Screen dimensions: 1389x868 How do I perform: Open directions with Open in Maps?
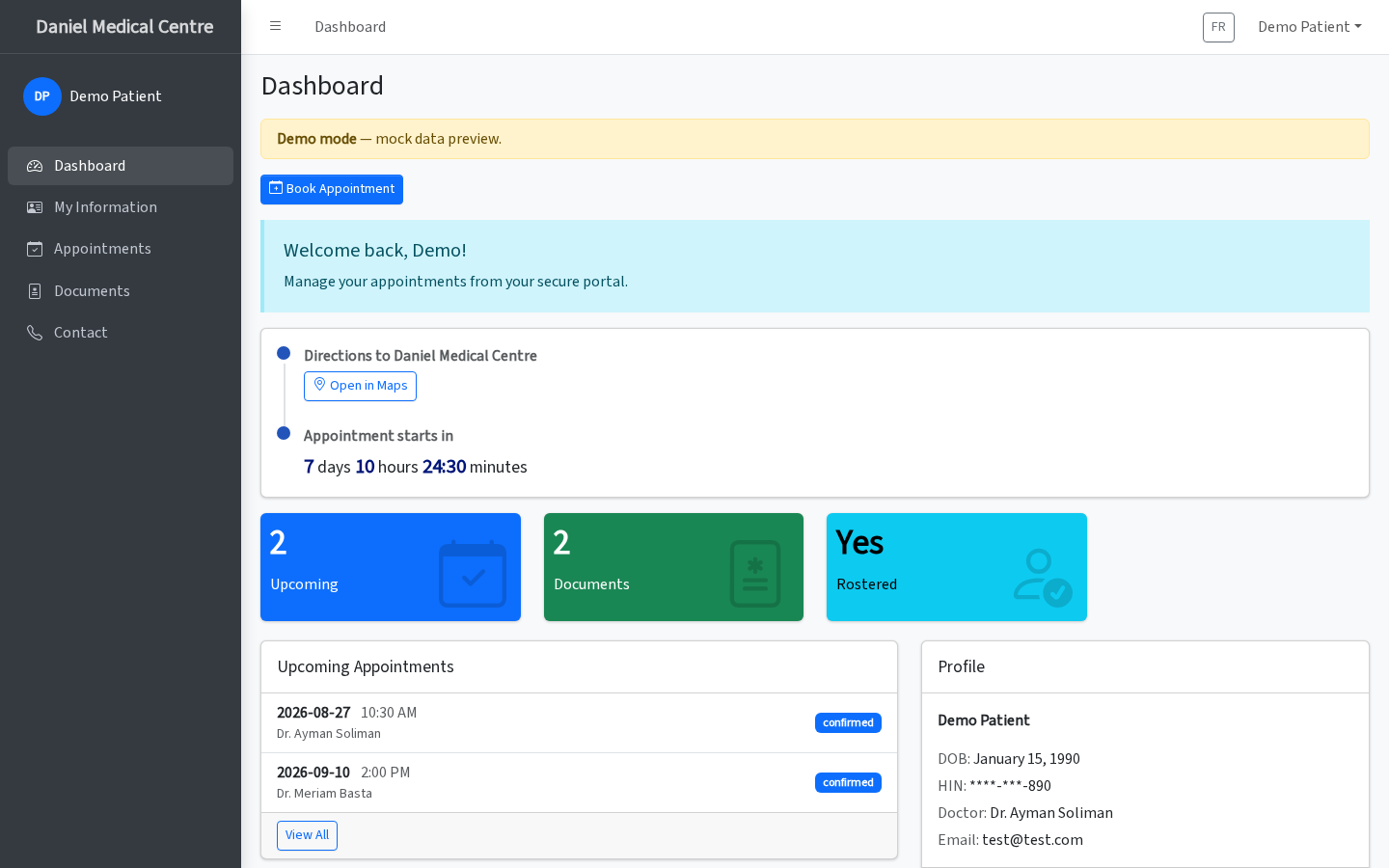(360, 386)
